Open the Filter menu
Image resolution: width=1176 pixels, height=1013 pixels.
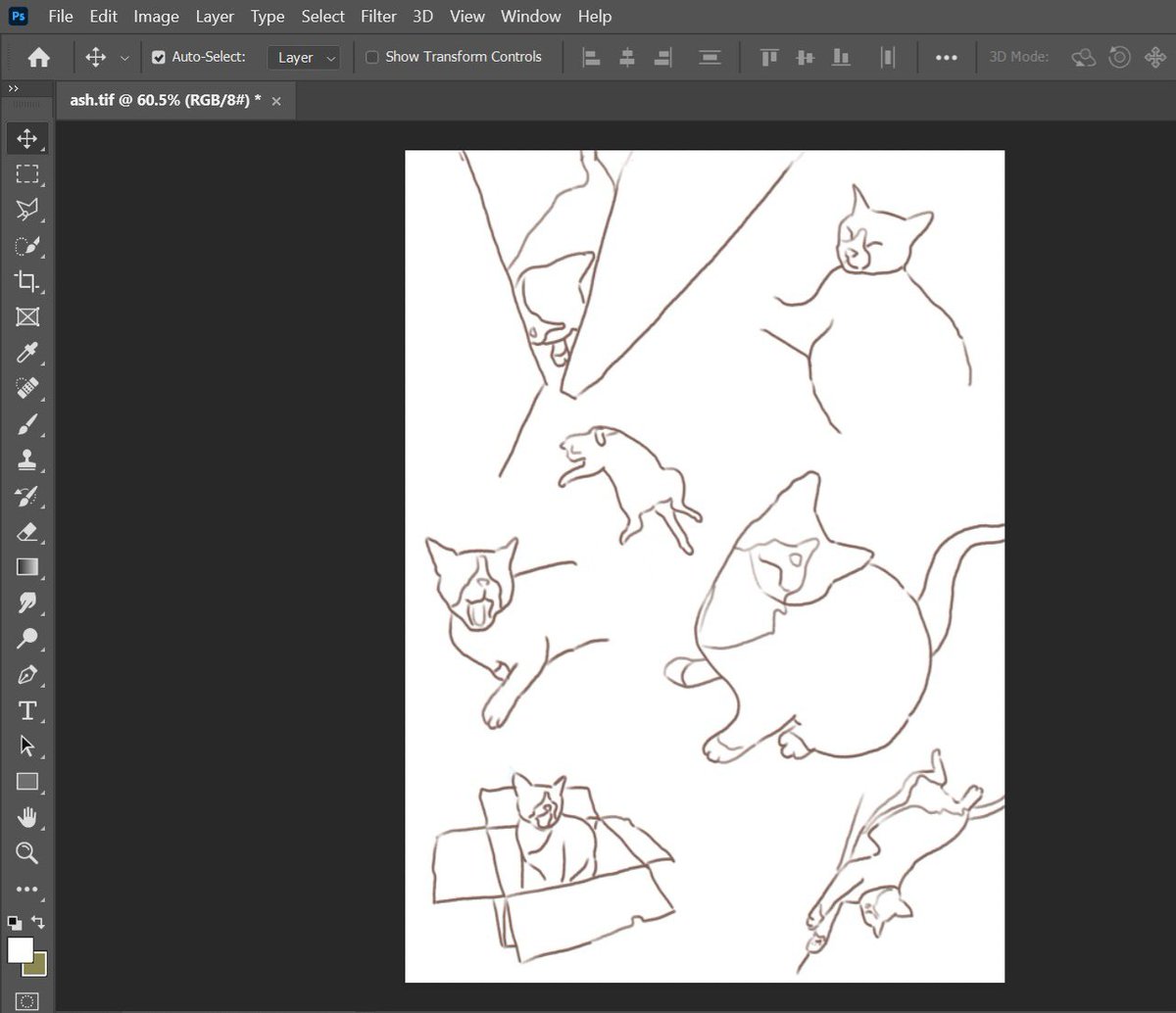click(x=378, y=16)
